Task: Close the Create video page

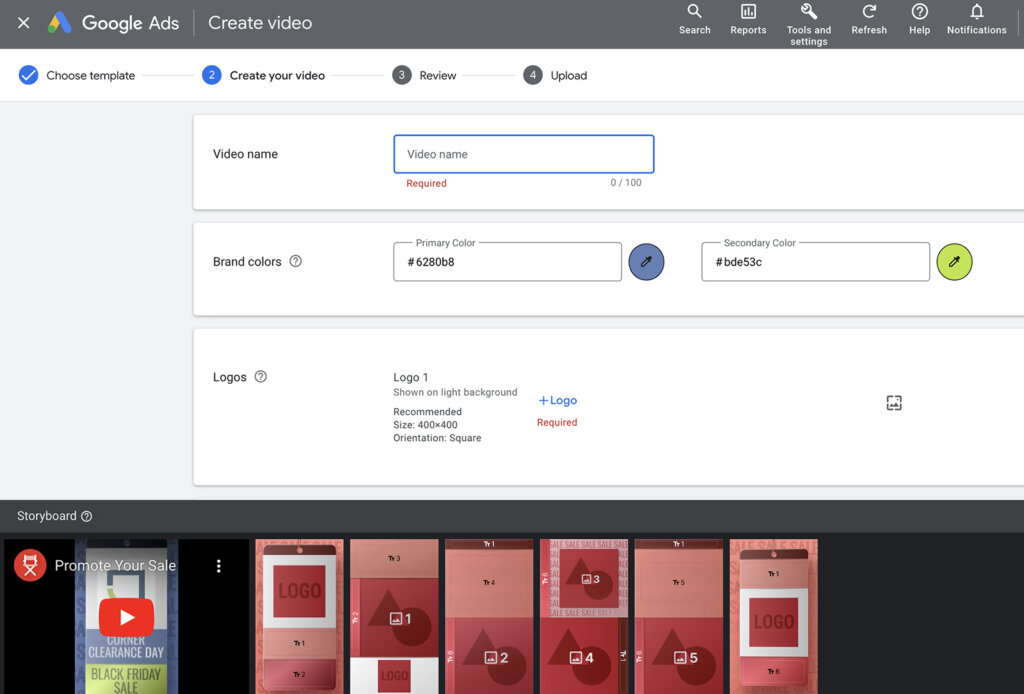Action: click(23, 23)
